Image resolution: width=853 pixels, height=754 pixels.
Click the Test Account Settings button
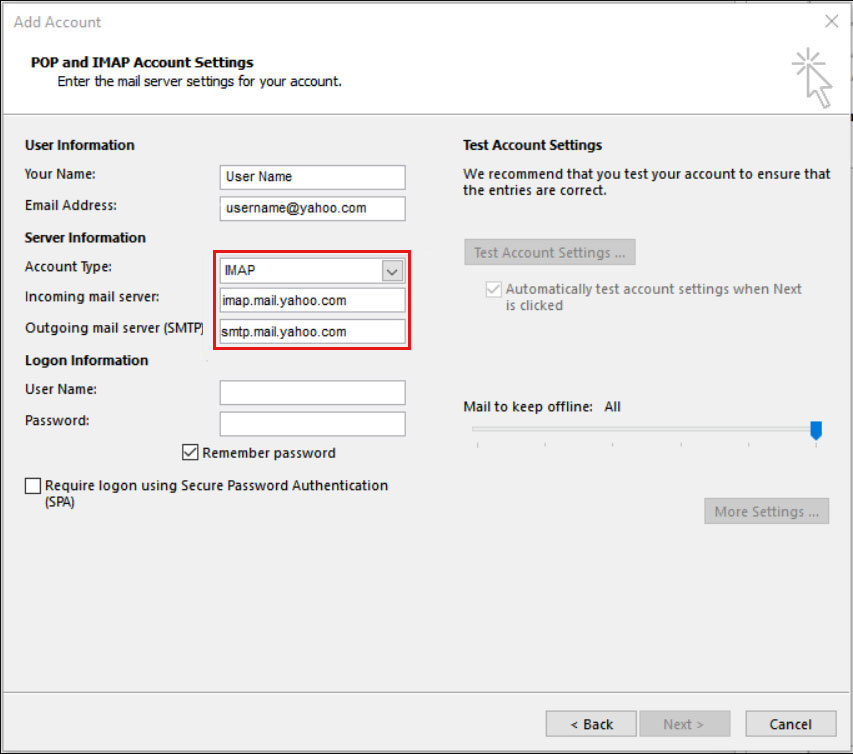click(x=549, y=251)
